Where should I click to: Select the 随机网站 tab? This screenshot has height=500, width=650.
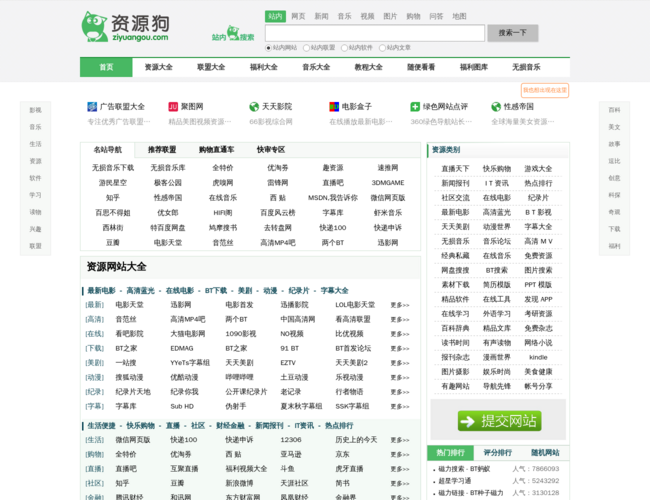point(545,453)
